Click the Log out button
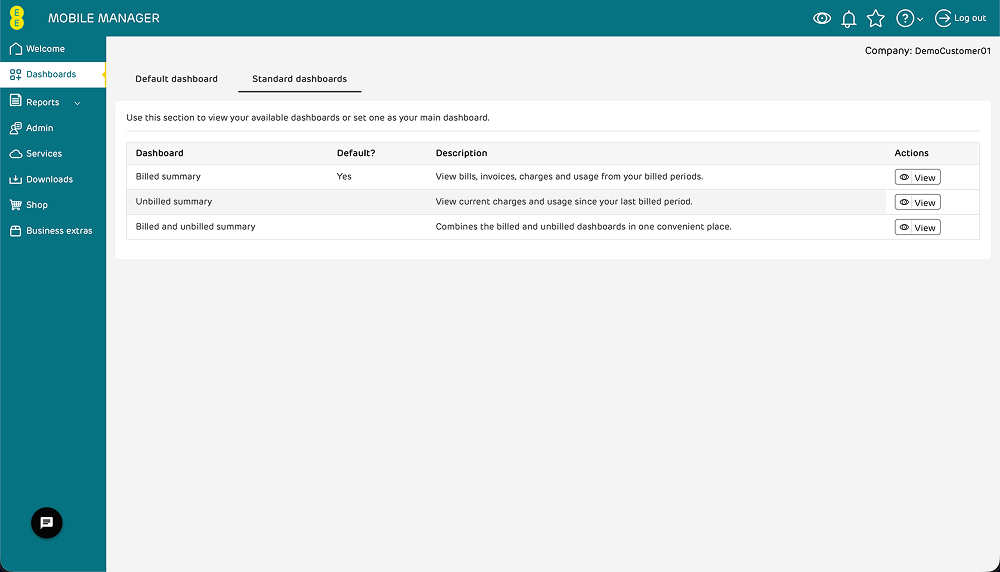This screenshot has width=1000, height=572. [x=960, y=18]
